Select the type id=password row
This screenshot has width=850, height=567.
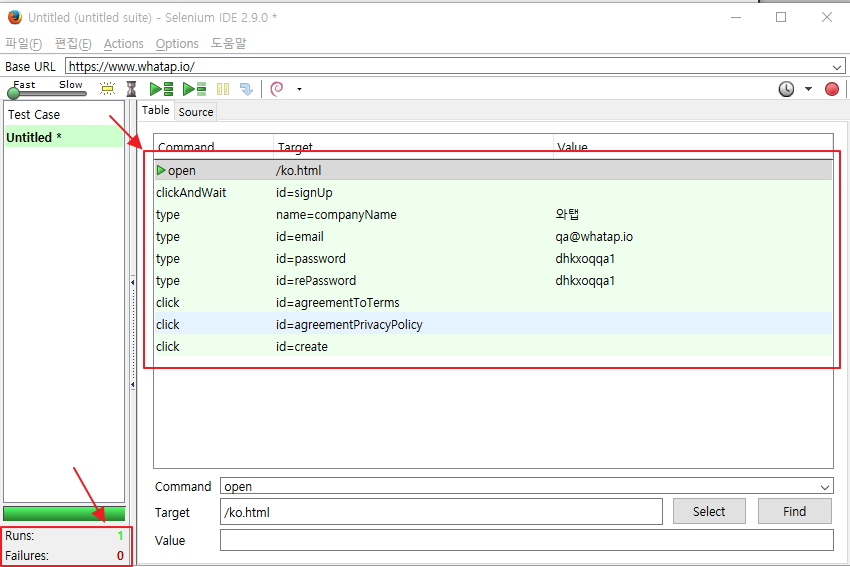[493, 259]
